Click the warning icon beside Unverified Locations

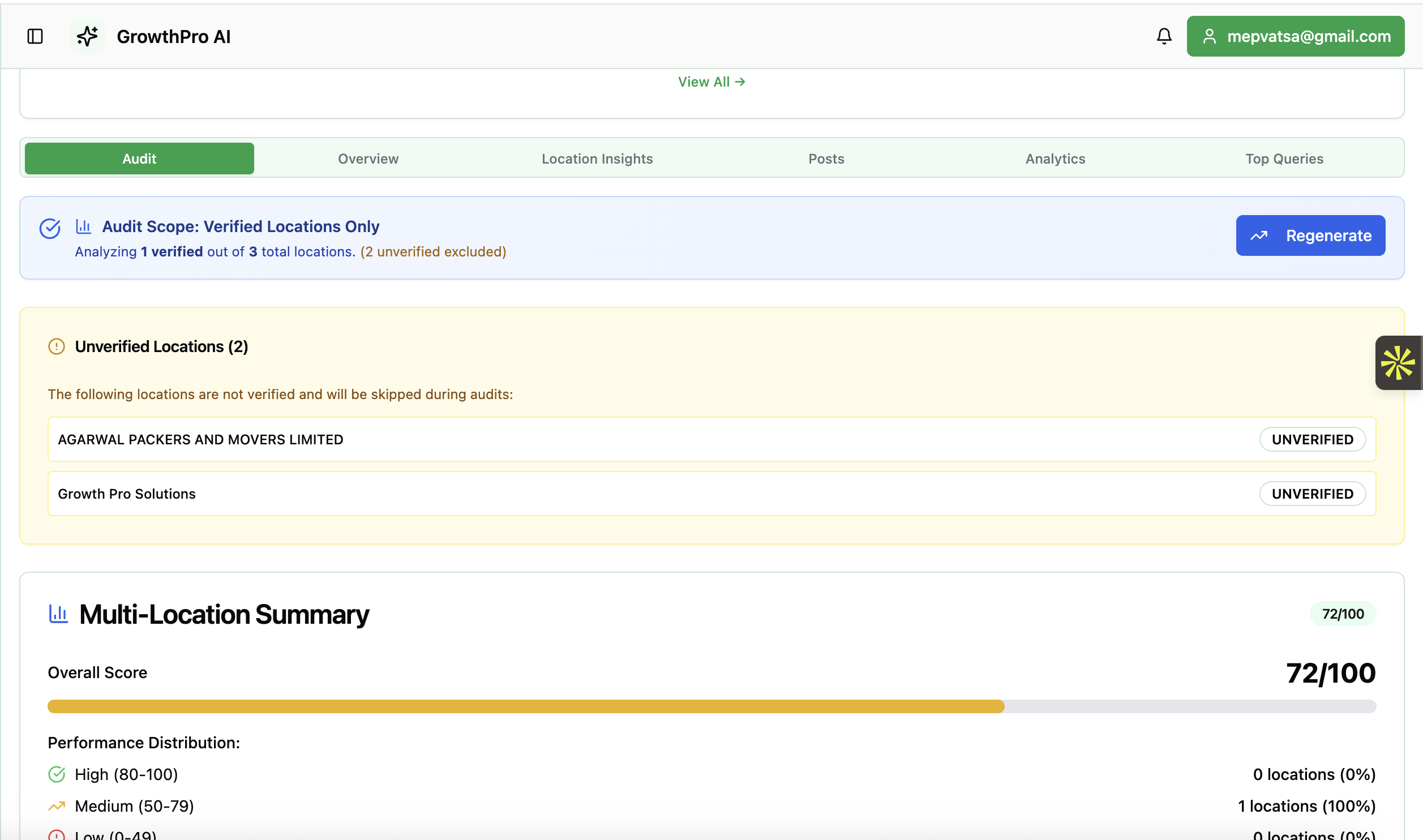pos(56,346)
